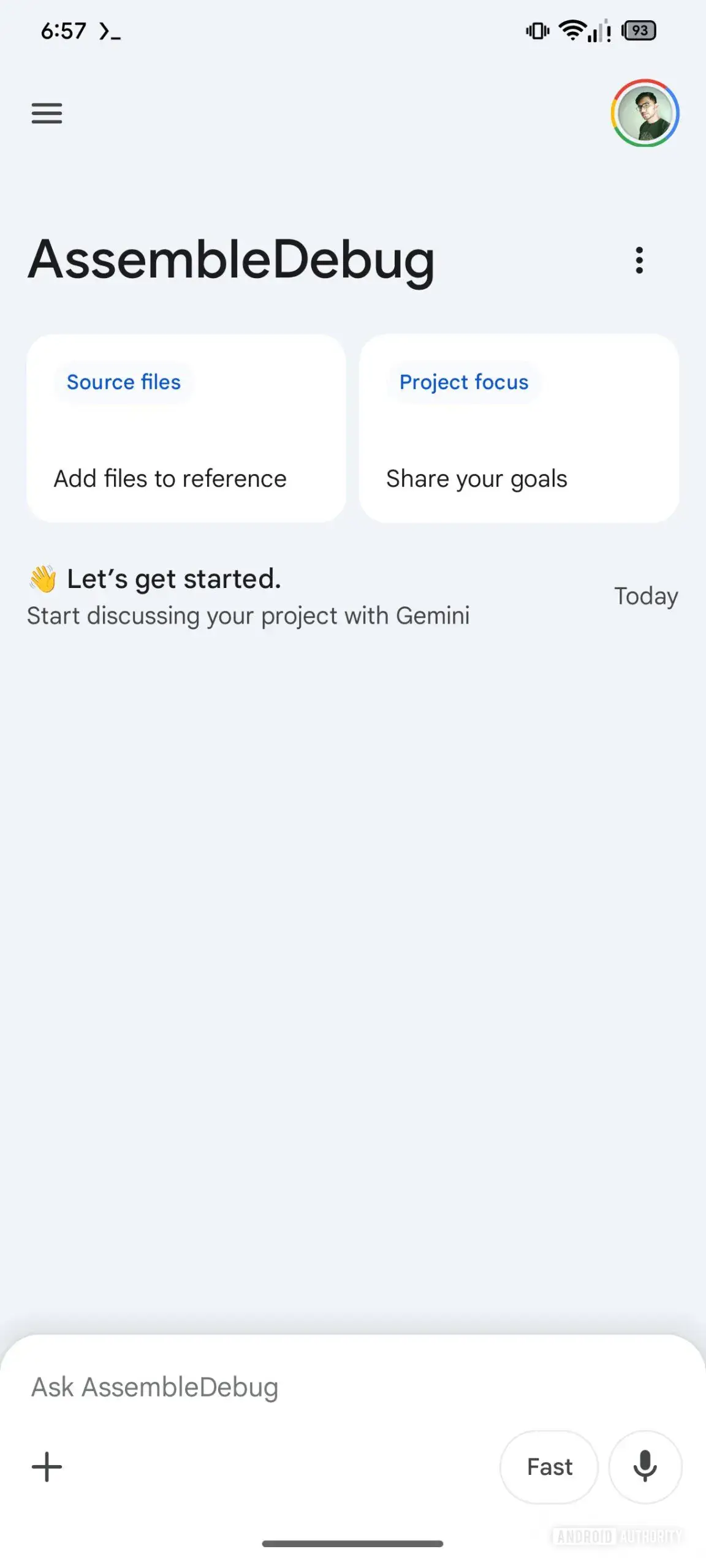
Task: Tap the home gesture bar
Action: (x=353, y=1544)
